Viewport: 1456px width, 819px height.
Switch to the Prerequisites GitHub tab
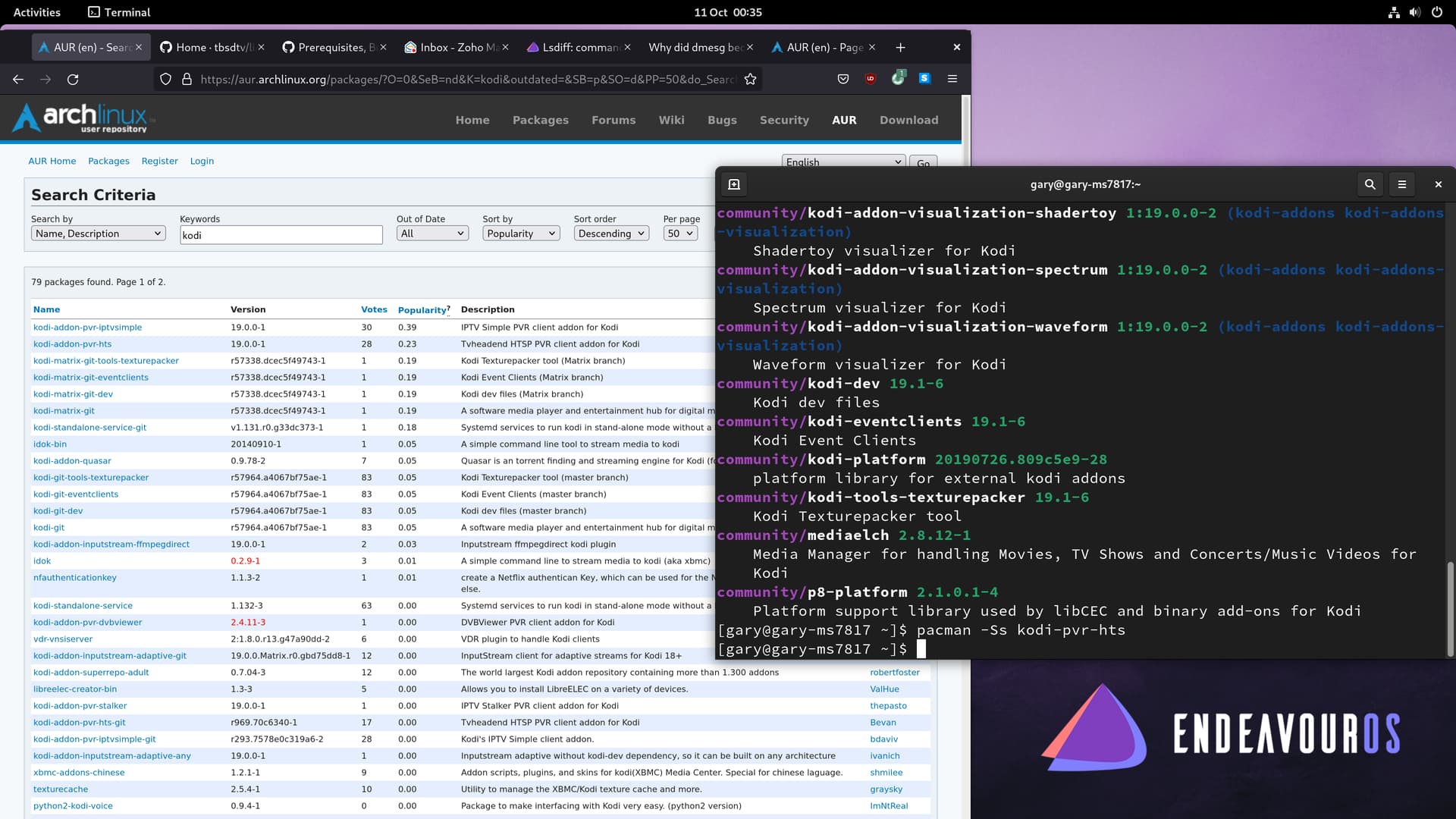tap(328, 47)
